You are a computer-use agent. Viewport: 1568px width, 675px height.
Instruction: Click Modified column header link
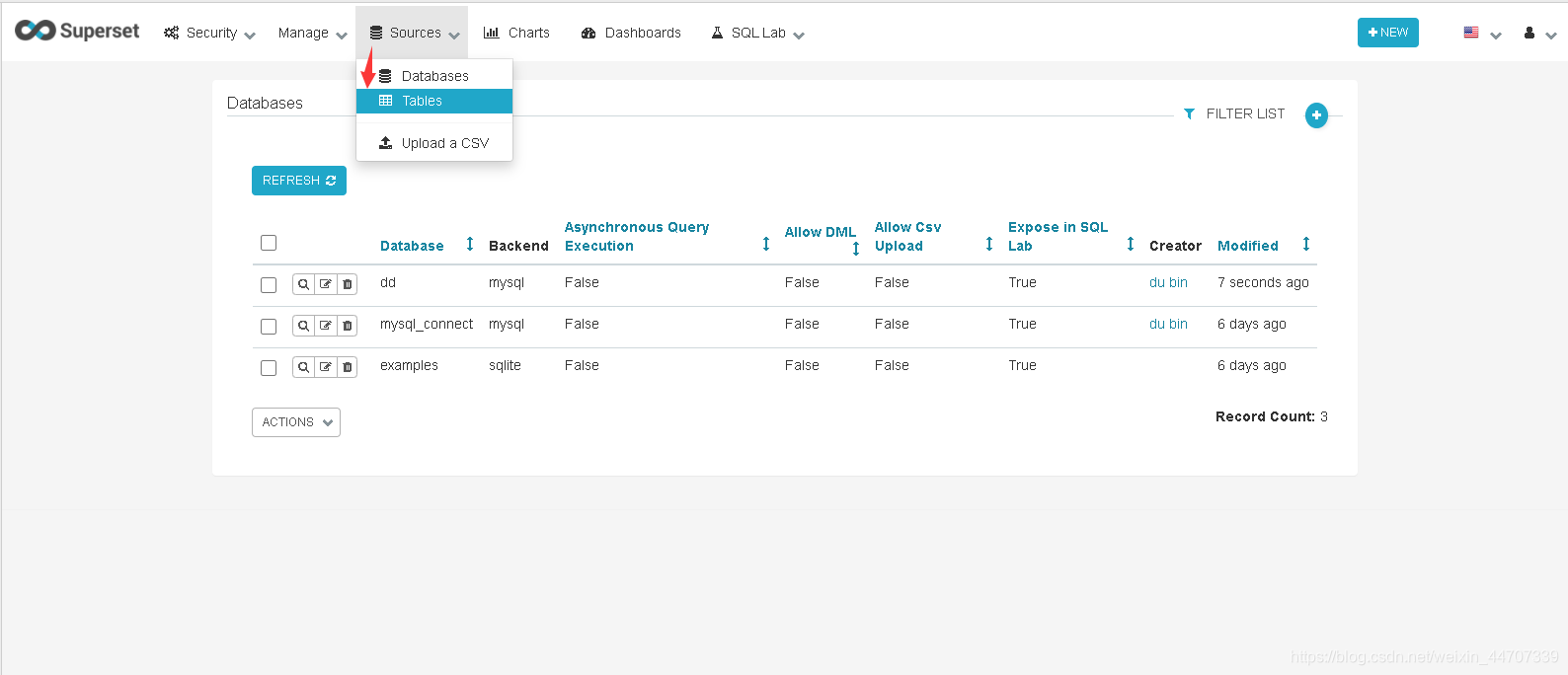pos(1248,246)
